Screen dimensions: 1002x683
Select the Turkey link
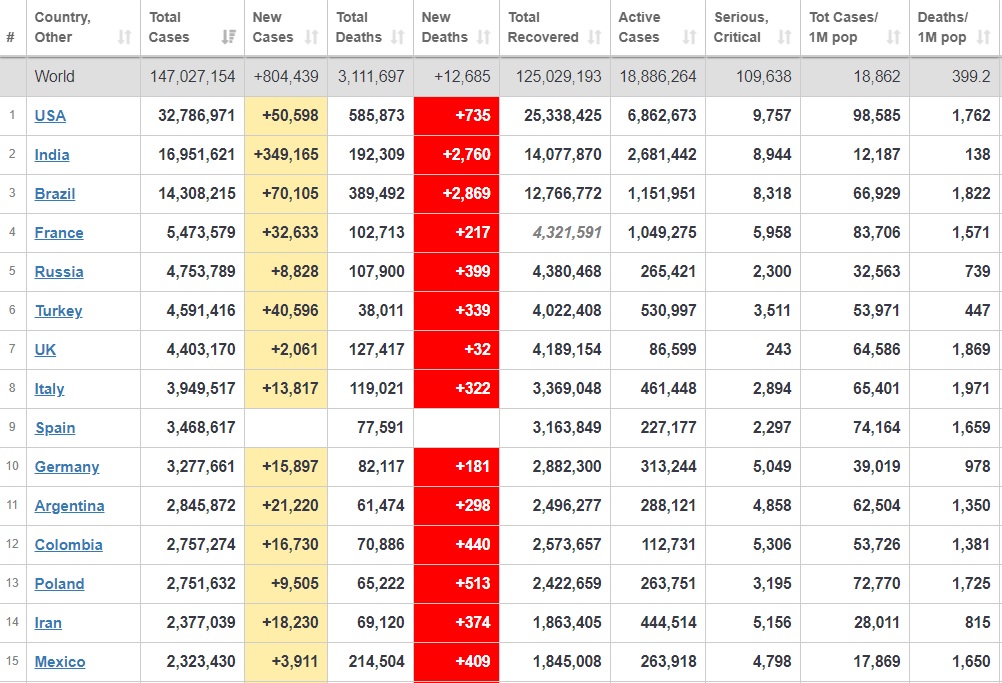click(x=58, y=311)
